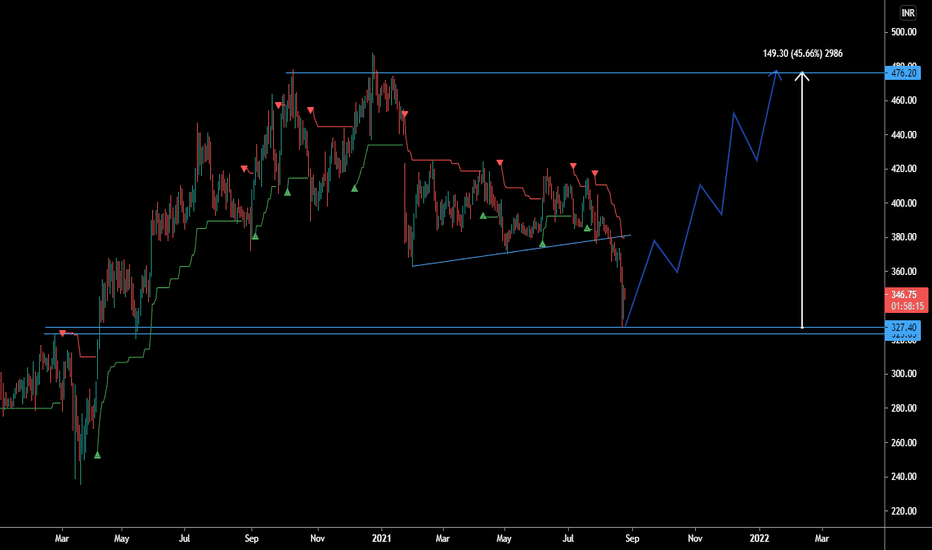Click the 149.30 (45.66%) 2986 measurement label
The image size is (932, 550).
[802, 54]
